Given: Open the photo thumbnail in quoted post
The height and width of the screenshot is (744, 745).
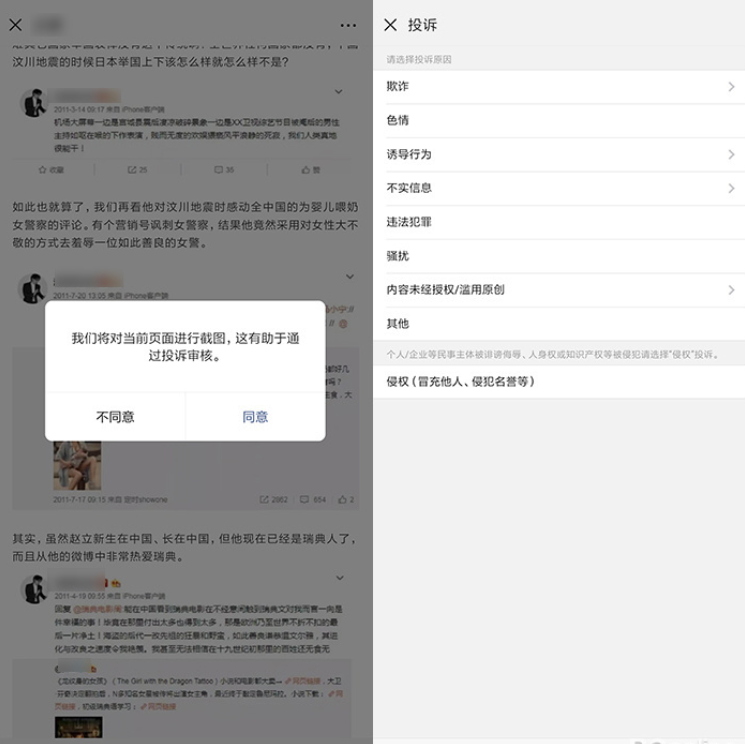Looking at the screenshot, I should pos(77,466).
